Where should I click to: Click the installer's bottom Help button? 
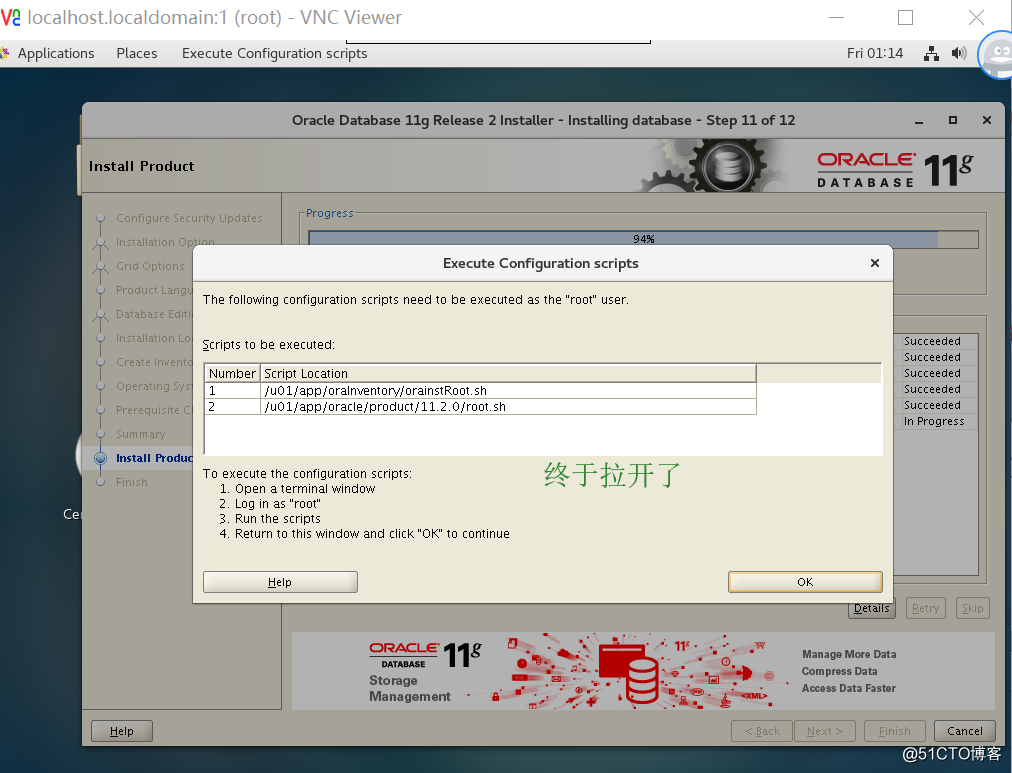coord(121,731)
